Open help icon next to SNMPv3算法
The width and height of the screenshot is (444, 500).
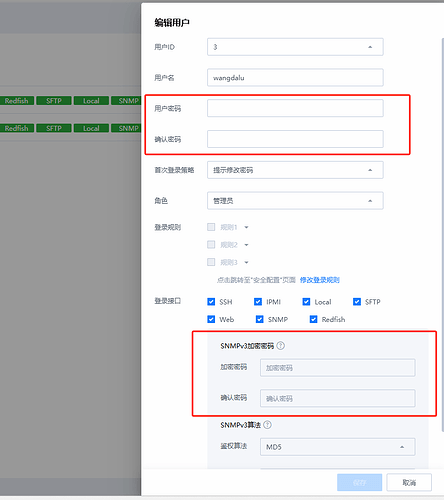[x=267, y=425]
